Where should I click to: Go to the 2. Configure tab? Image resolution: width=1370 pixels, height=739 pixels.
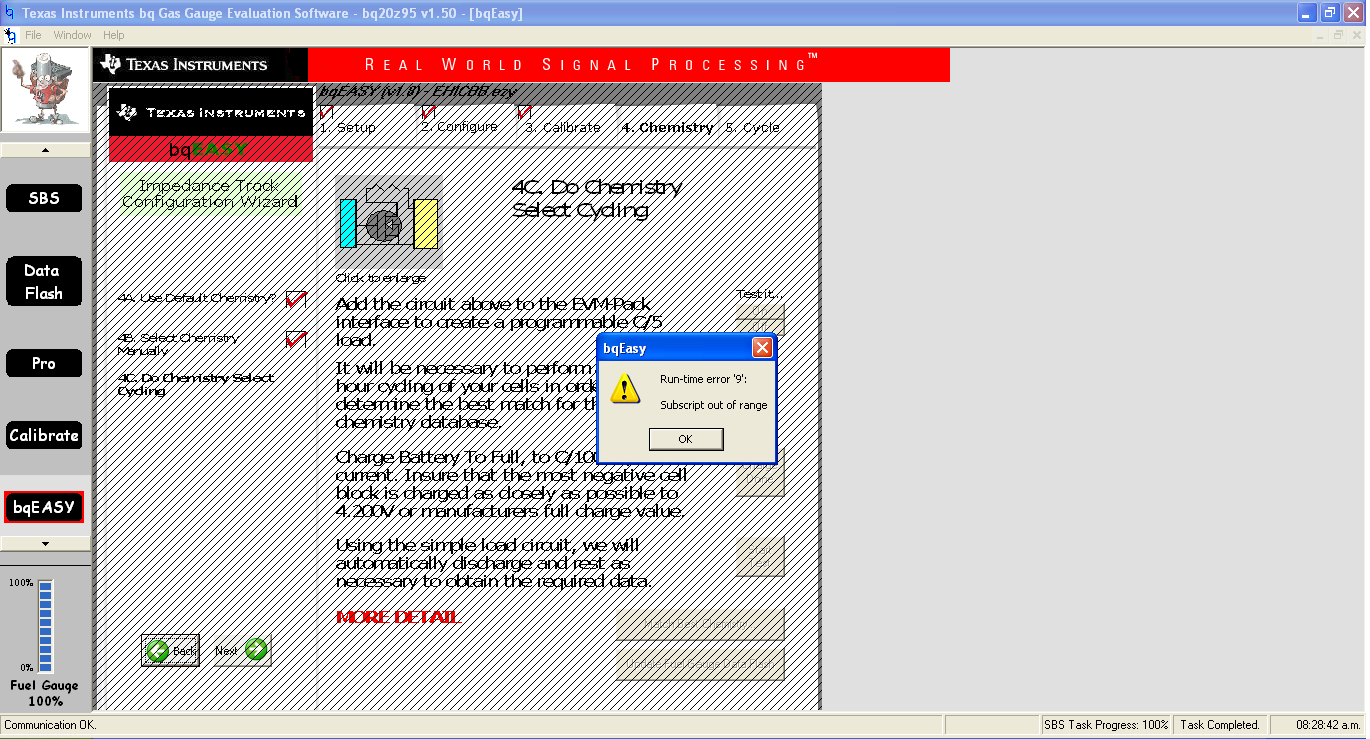[459, 126]
